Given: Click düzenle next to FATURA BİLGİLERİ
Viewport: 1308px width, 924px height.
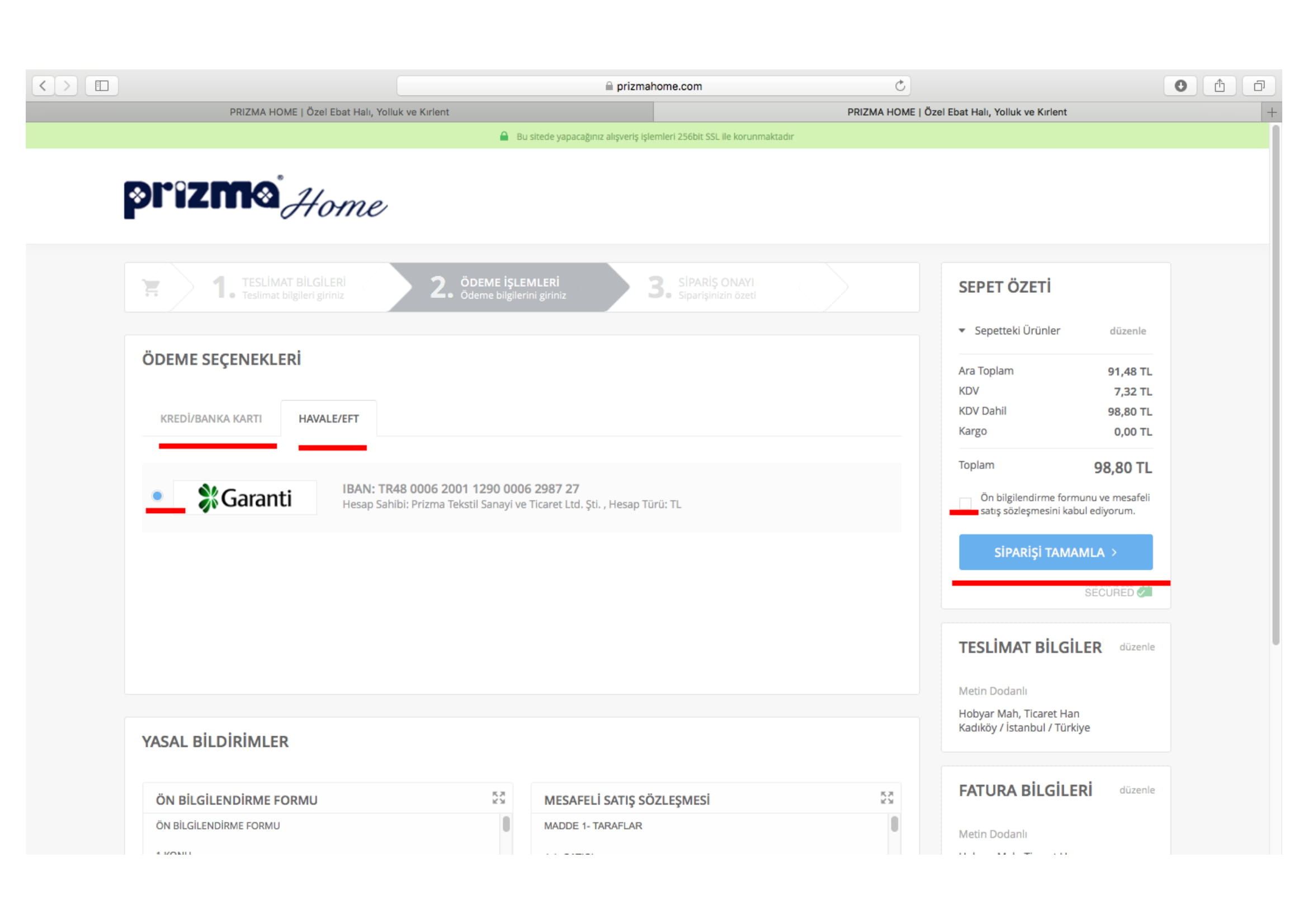Looking at the screenshot, I should tap(1137, 790).
